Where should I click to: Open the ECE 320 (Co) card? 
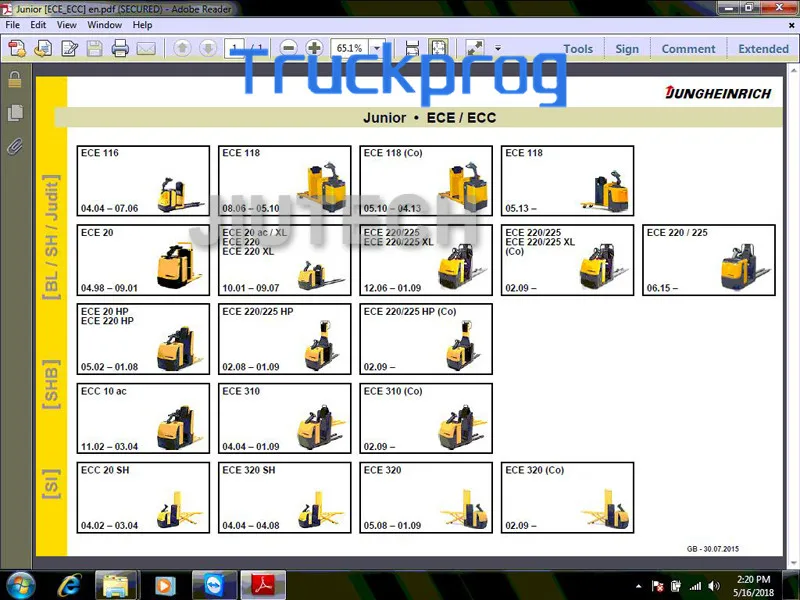coord(567,498)
